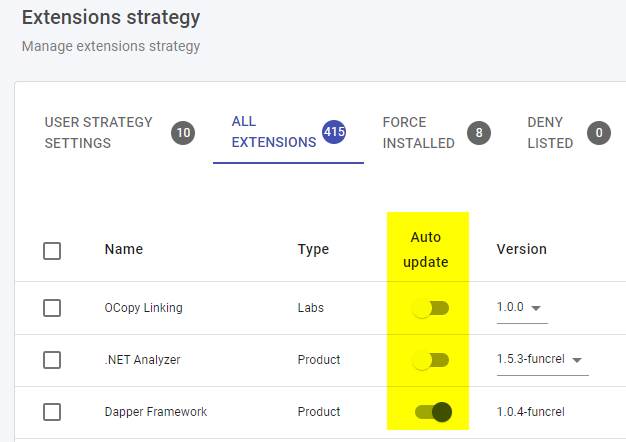Turn on auto update for .NET Analyzer
626x442 pixels.
(x=431, y=360)
